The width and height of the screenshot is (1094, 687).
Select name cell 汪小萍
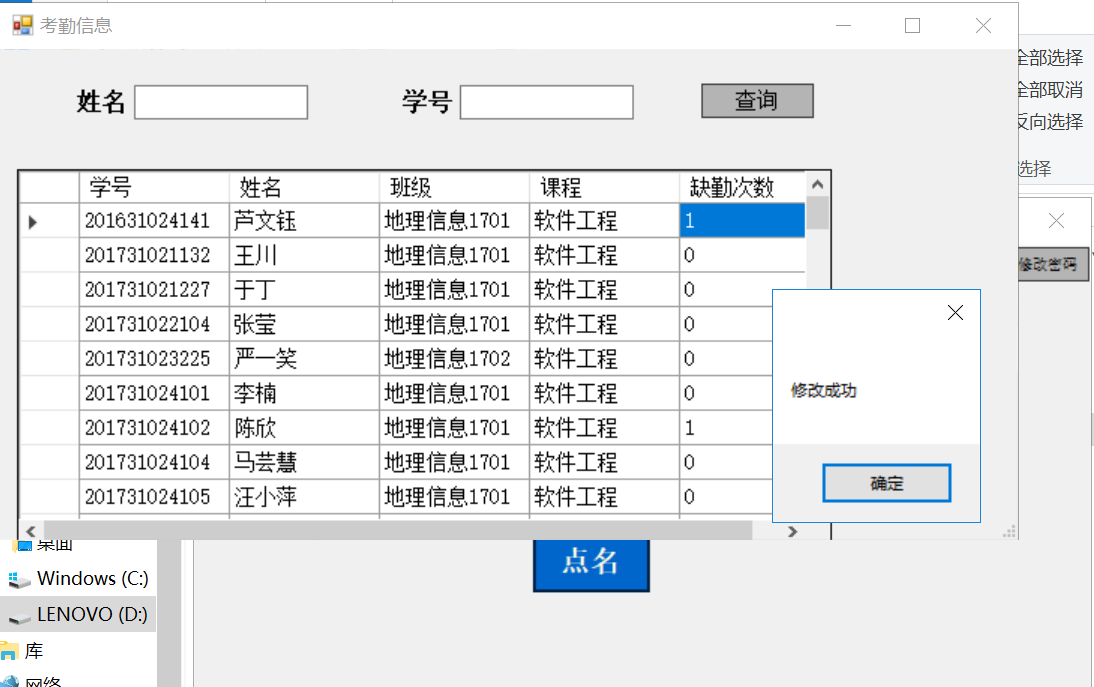pos(304,497)
